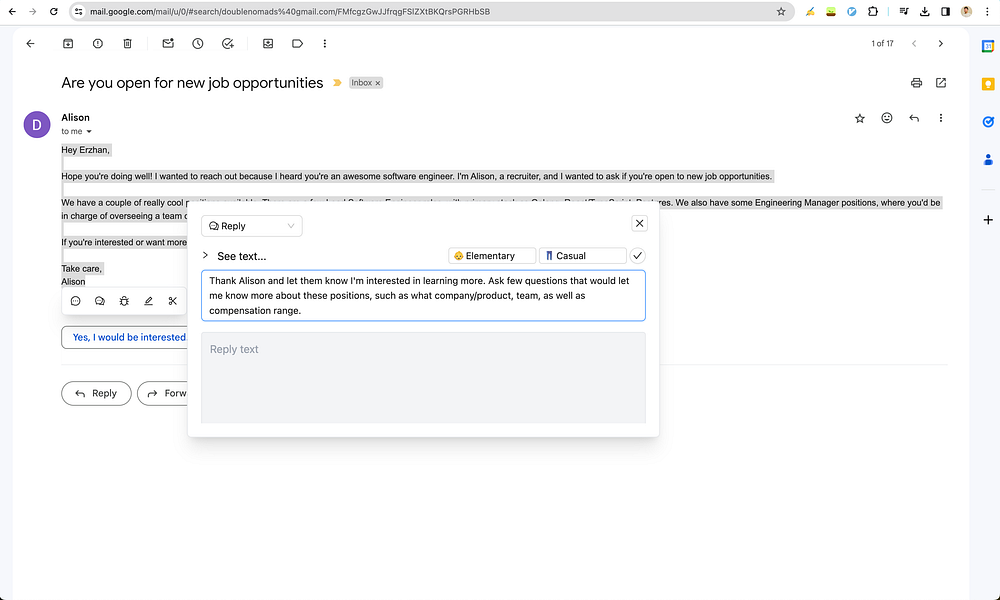The image size is (1000, 600).
Task: Click the "Yes, I would be interested" suggestion
Action: click(125, 337)
